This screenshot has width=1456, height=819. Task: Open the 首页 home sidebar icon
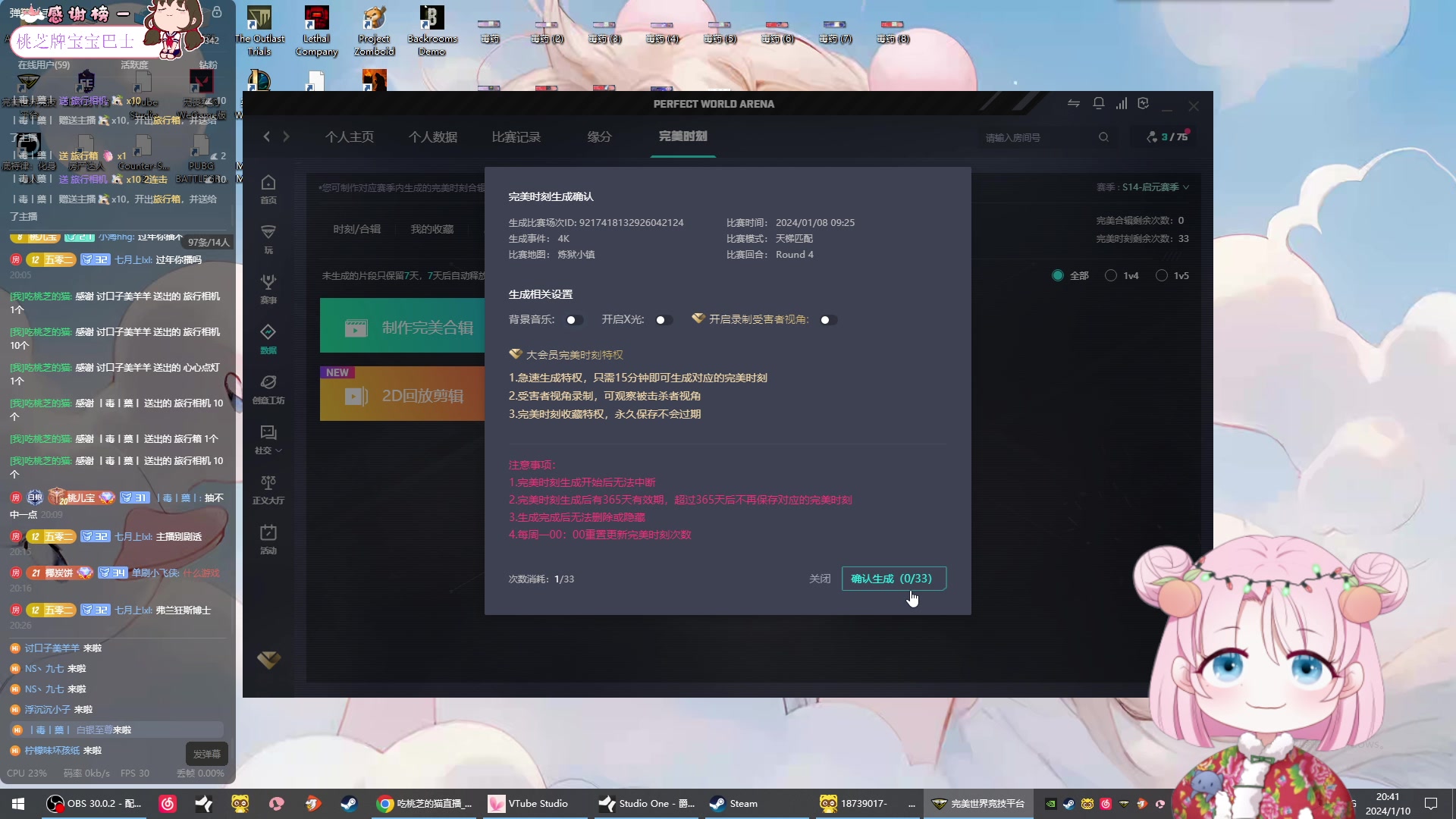pyautogui.click(x=268, y=190)
